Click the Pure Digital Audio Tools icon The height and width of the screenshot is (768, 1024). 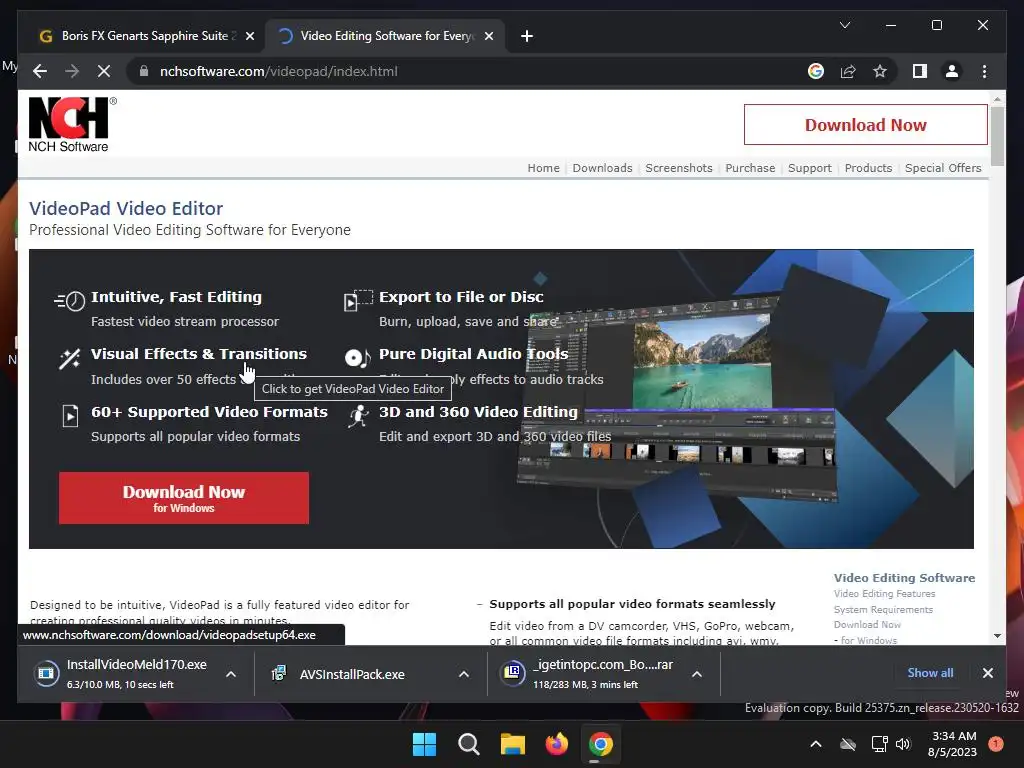point(357,357)
